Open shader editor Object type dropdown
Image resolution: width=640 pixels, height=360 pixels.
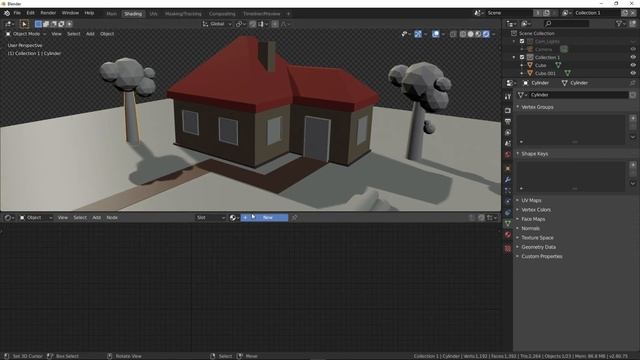tap(36, 218)
